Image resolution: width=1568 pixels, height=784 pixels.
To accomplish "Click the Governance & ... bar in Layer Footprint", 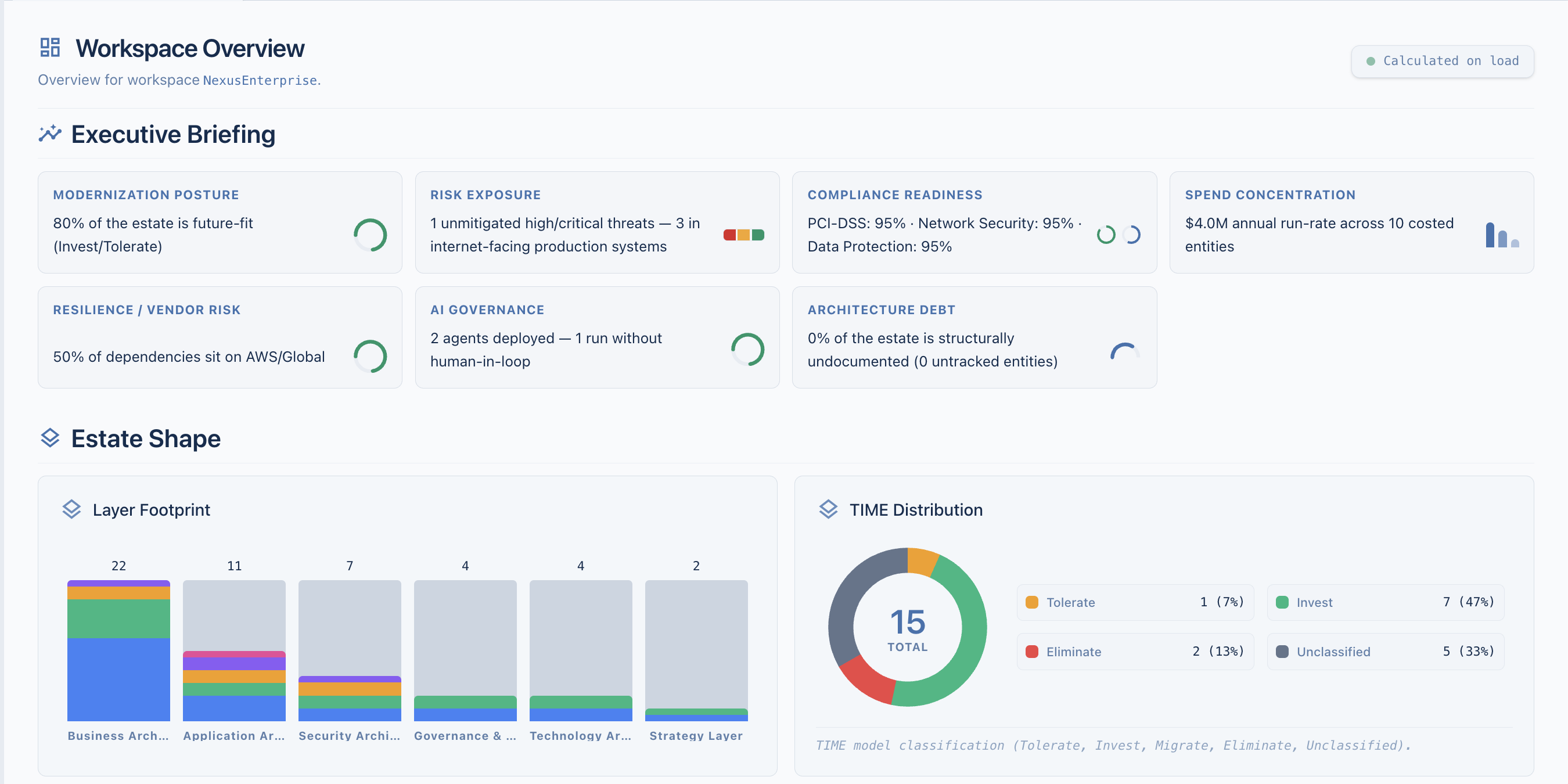I will click(x=465, y=650).
